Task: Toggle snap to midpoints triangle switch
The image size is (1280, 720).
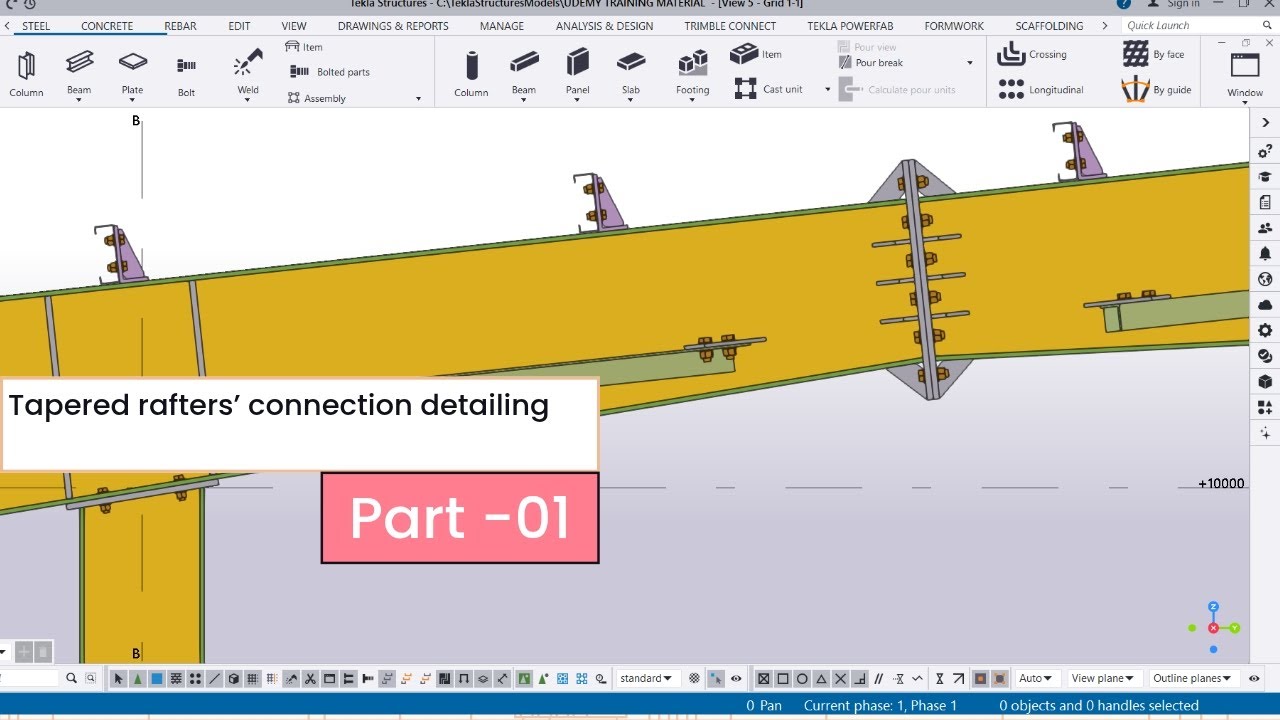Action: pyautogui.click(x=821, y=679)
